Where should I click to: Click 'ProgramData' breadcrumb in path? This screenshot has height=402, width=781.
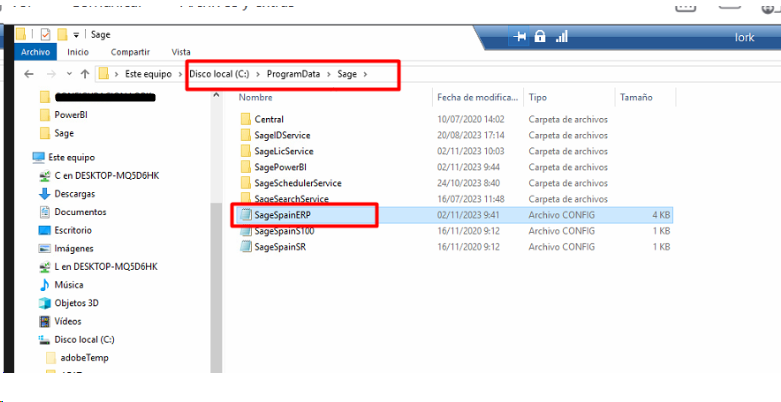293,74
